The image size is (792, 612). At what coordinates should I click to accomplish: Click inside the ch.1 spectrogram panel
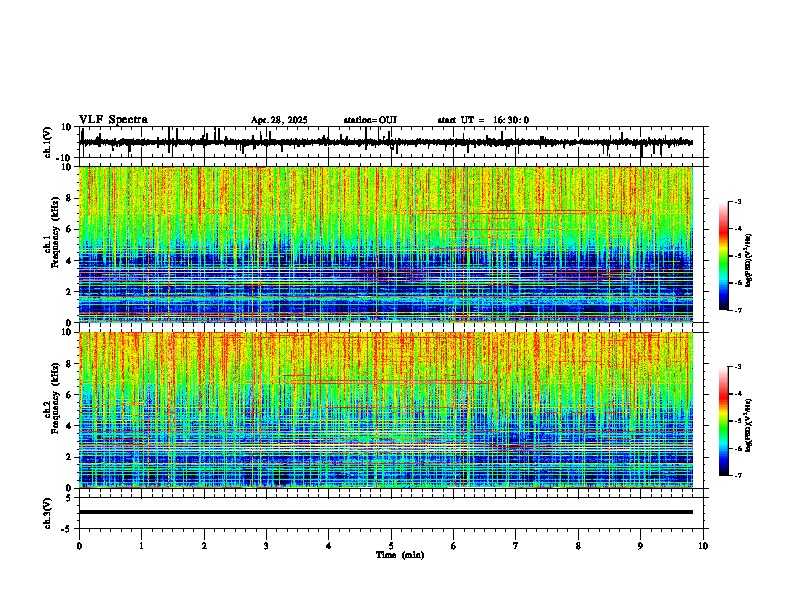click(x=386, y=244)
